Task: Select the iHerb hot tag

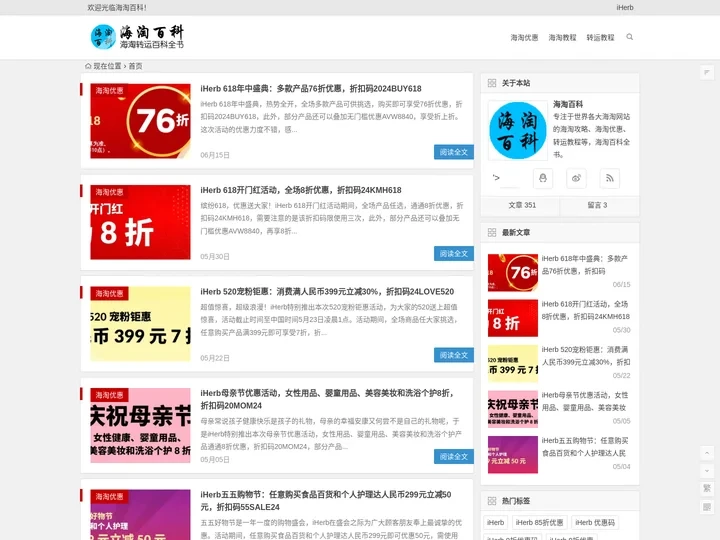Action: click(x=495, y=523)
